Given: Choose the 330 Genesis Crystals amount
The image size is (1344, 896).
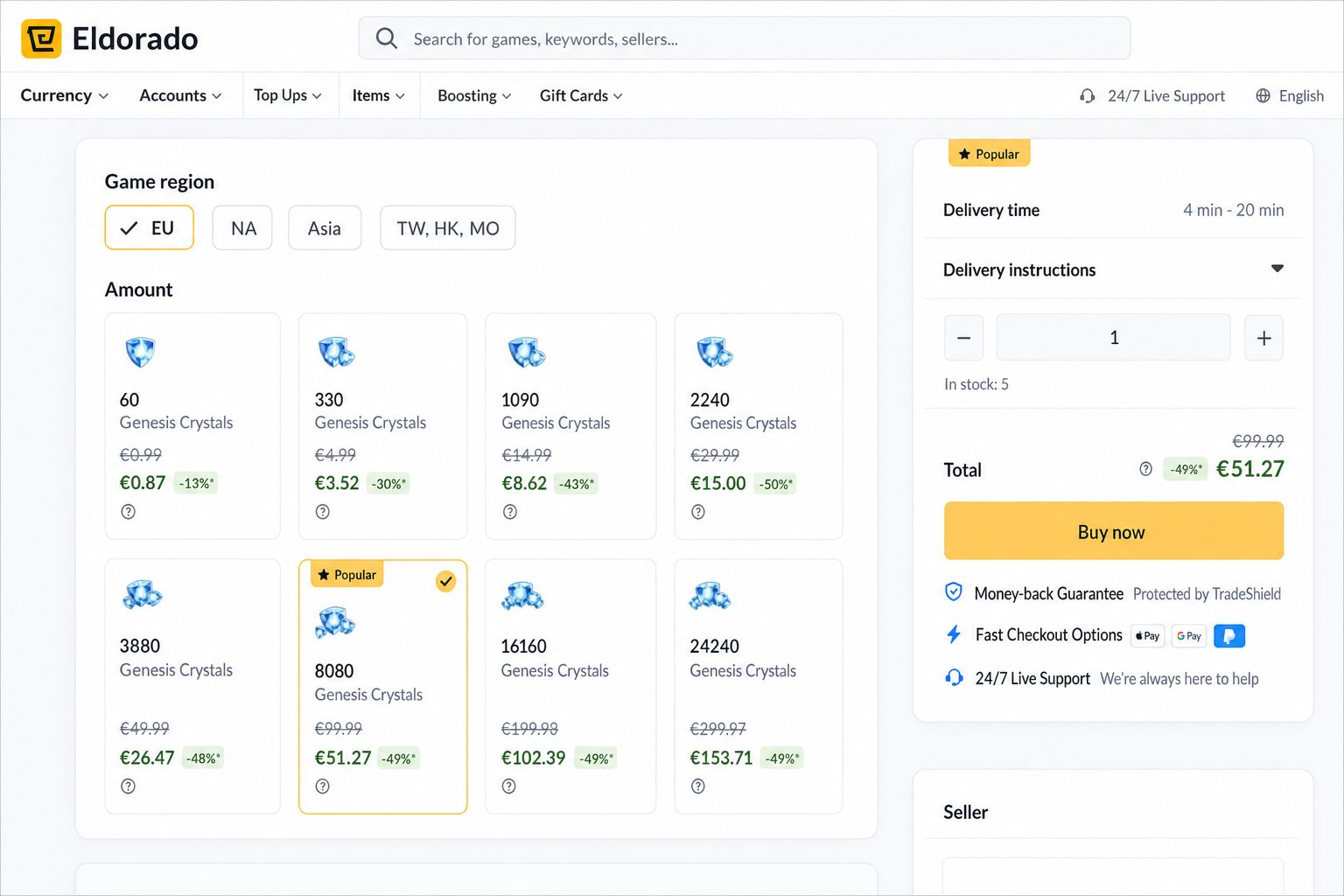Looking at the screenshot, I should point(383,426).
